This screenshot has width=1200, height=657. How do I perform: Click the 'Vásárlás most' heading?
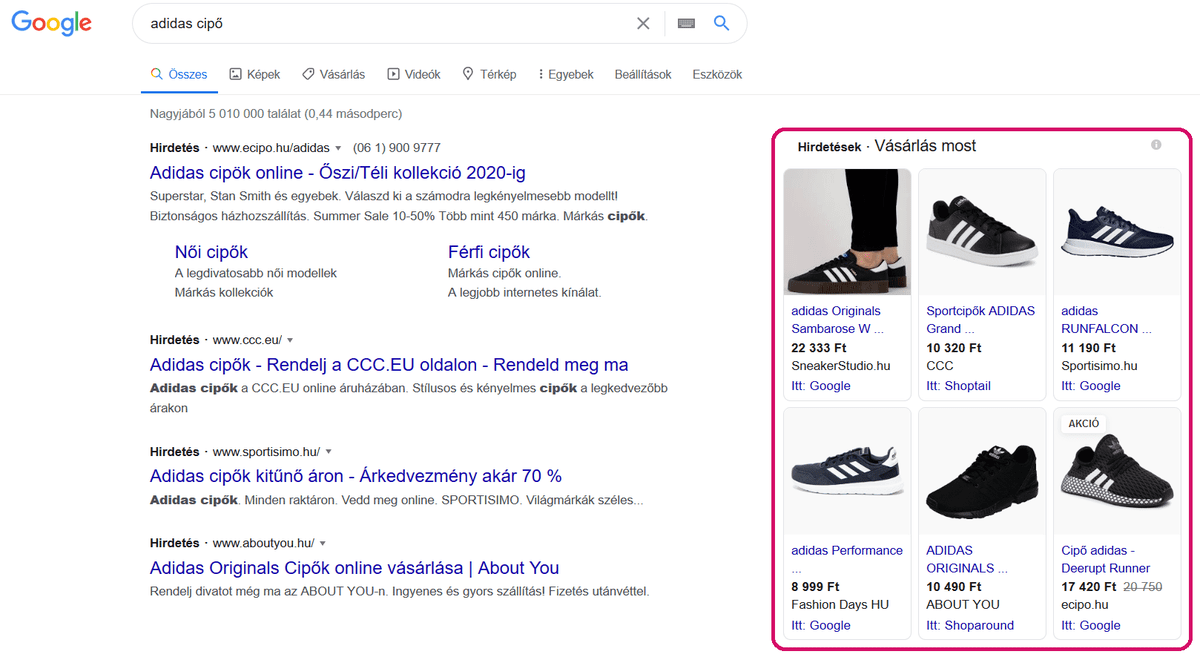(925, 146)
